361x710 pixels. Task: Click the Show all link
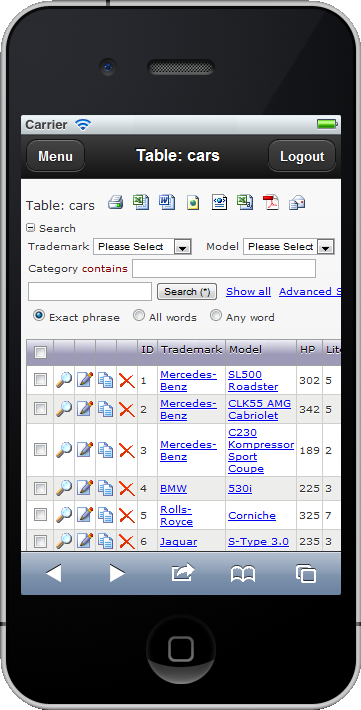pos(249,292)
